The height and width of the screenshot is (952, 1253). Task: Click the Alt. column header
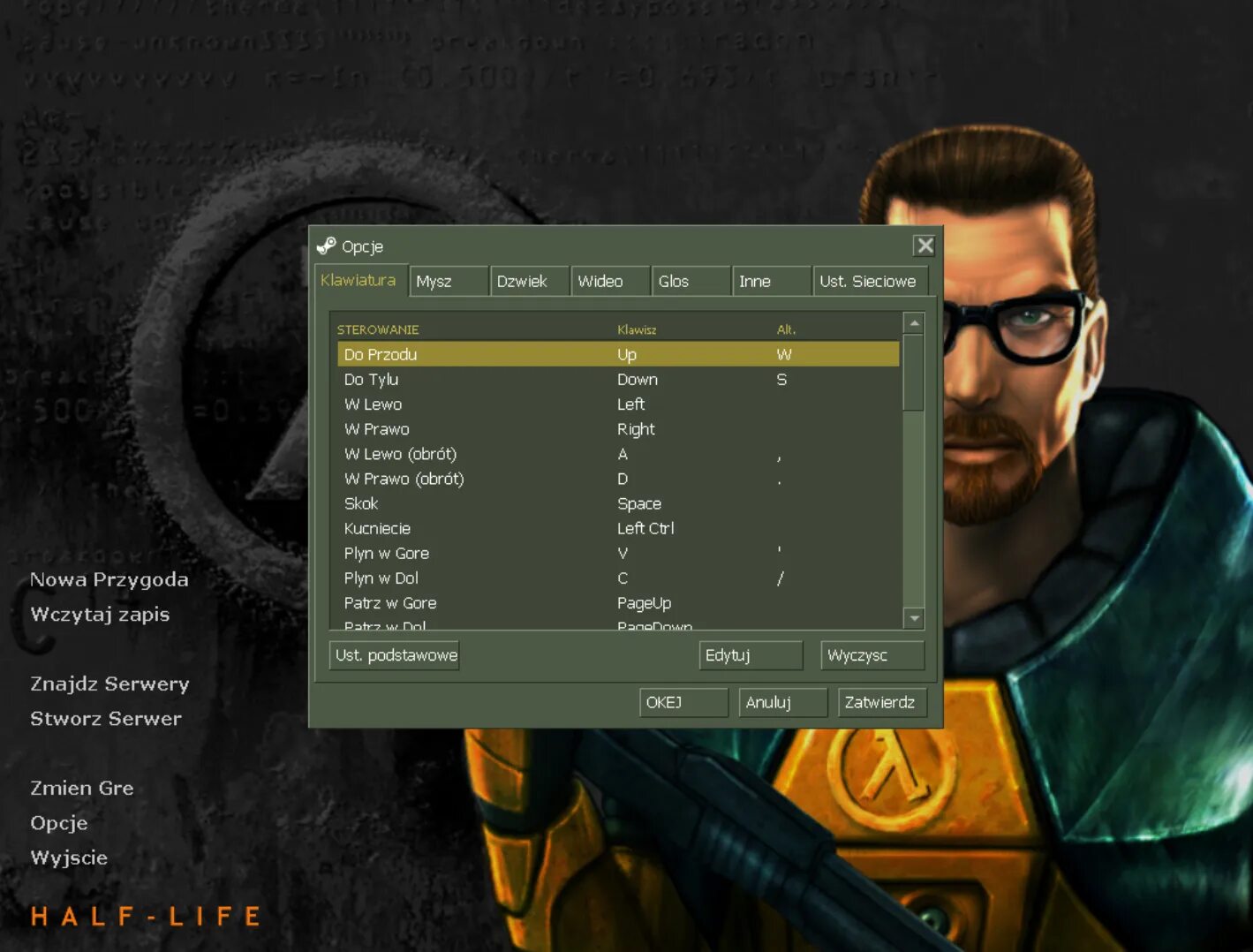(786, 329)
